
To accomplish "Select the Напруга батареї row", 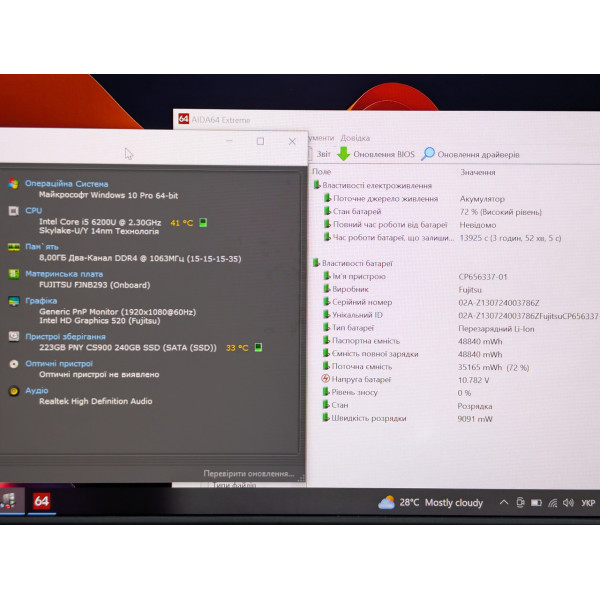I will pos(356,379).
